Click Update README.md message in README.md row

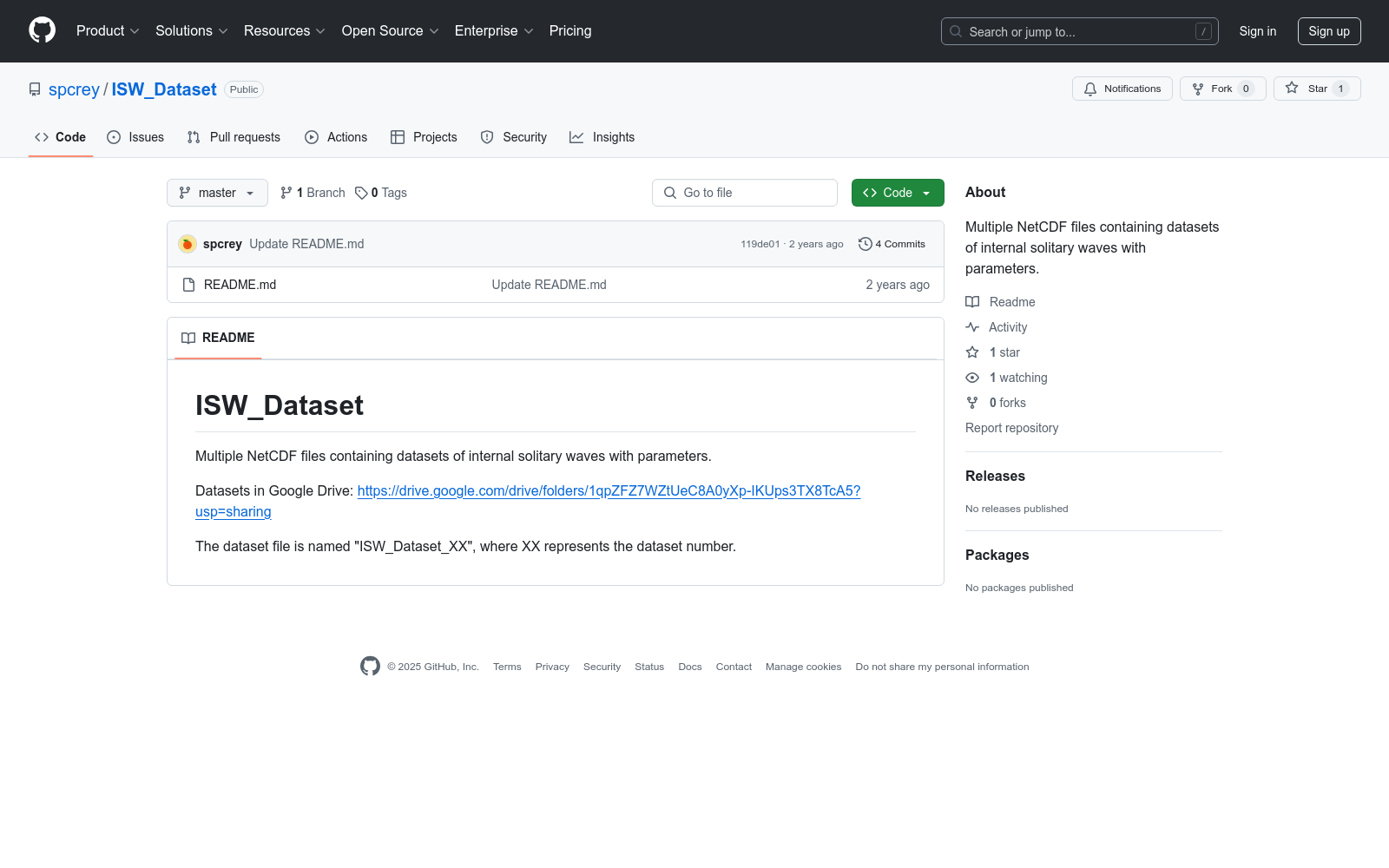pyautogui.click(x=550, y=285)
